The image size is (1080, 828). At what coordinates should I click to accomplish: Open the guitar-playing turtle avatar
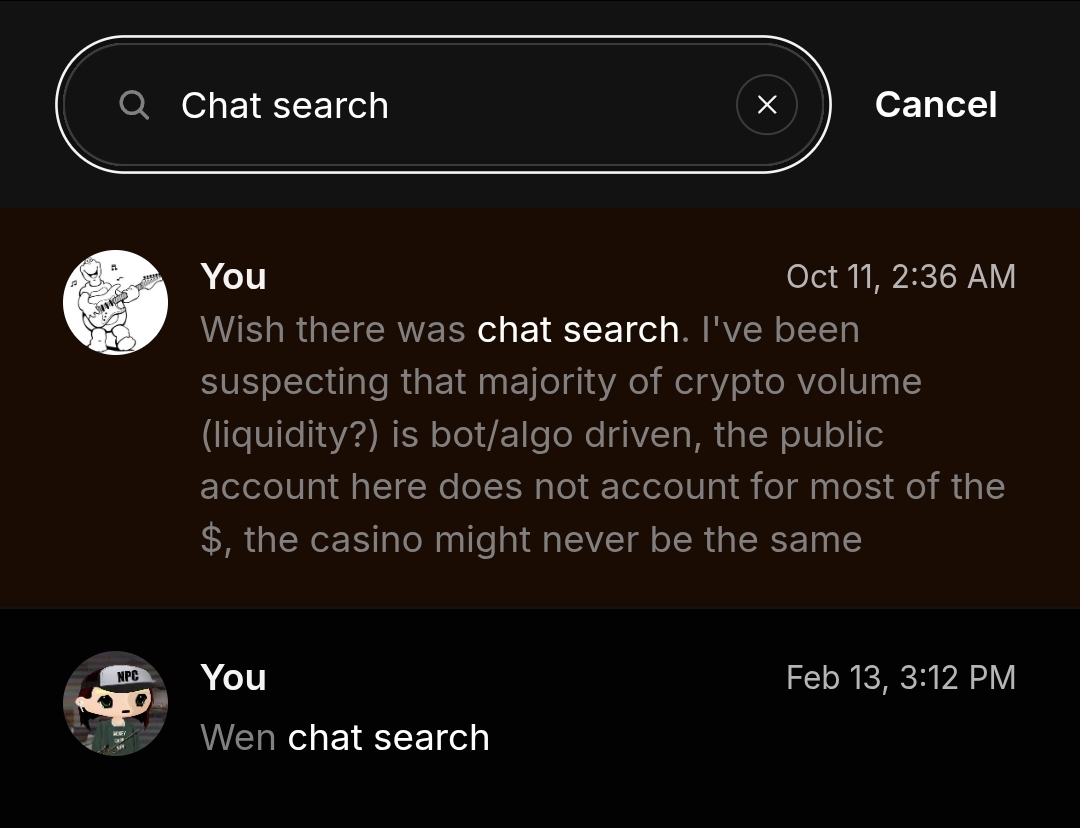(115, 302)
